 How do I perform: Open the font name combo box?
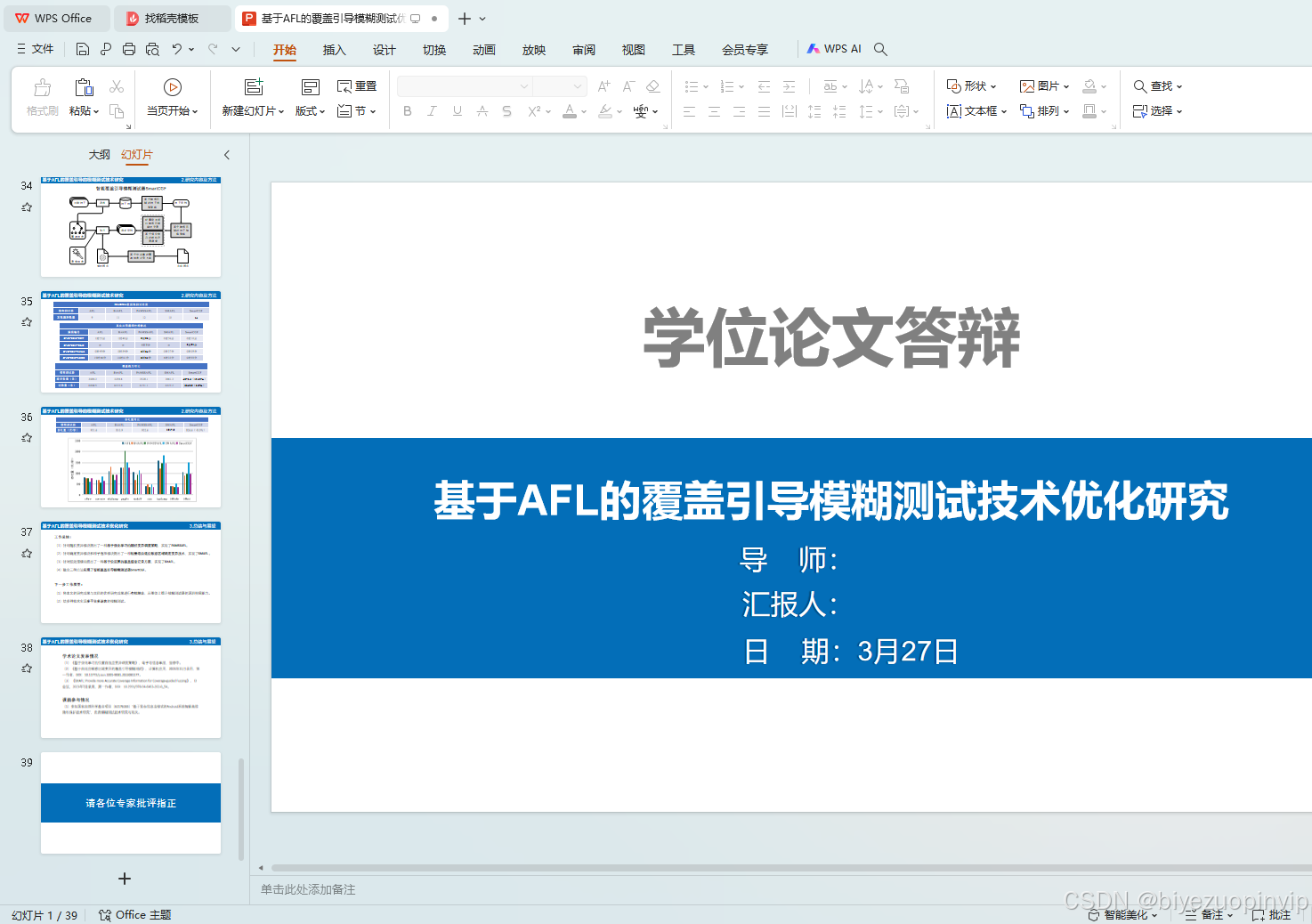[x=463, y=85]
